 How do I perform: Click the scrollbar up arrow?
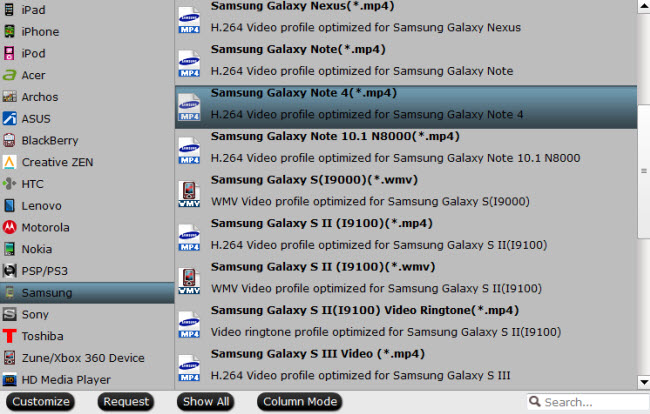coord(644,6)
